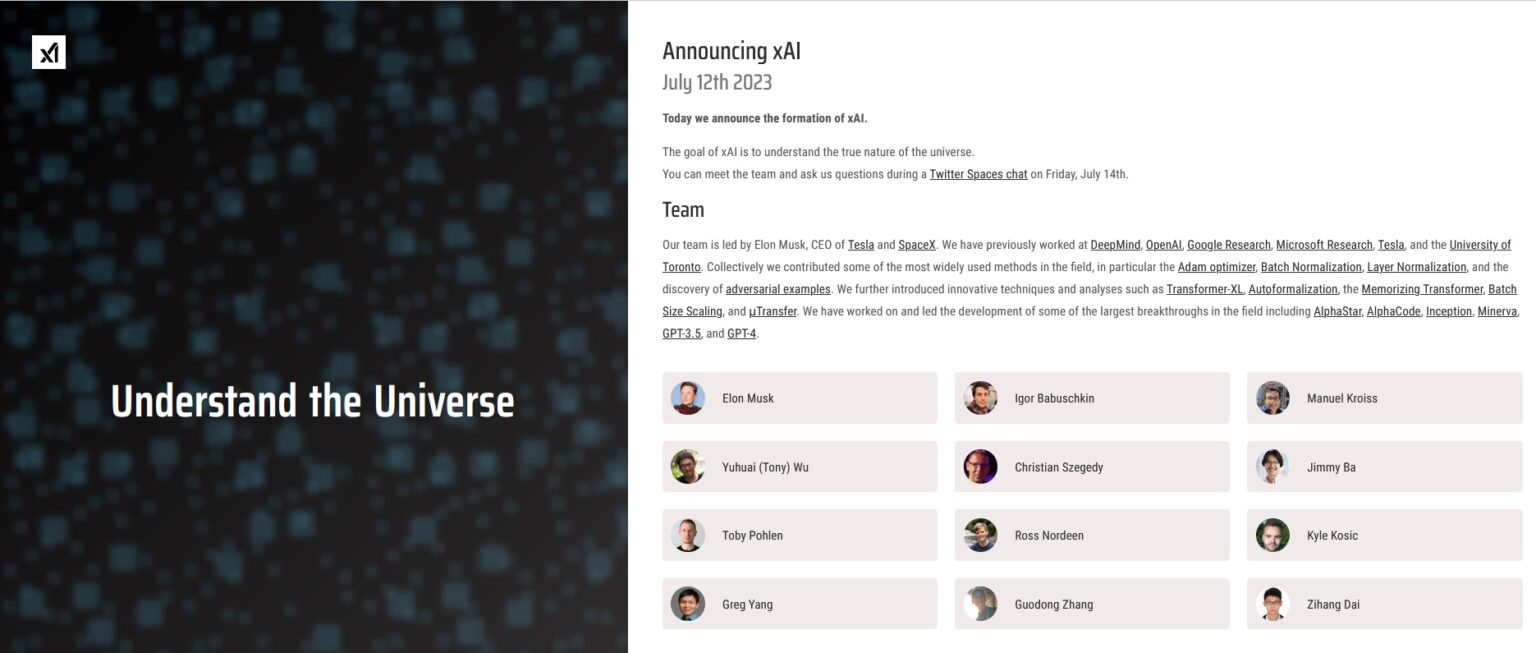Click the Guodong Zhang team card

1091,604
